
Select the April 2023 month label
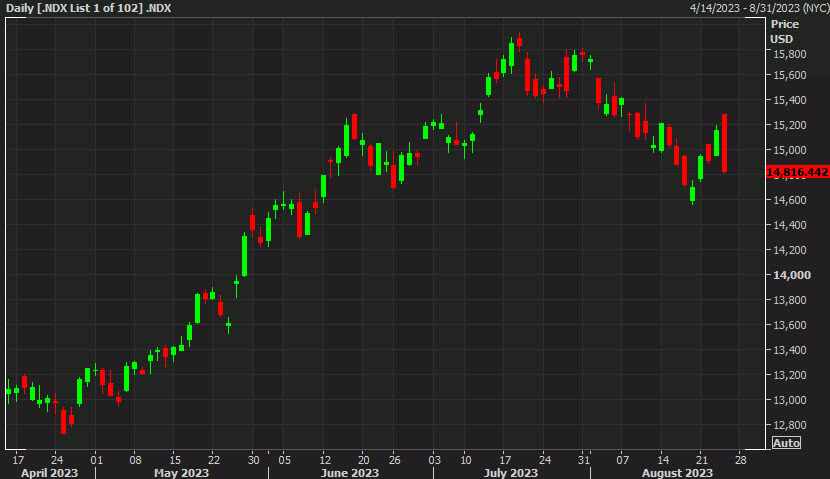pos(49,472)
